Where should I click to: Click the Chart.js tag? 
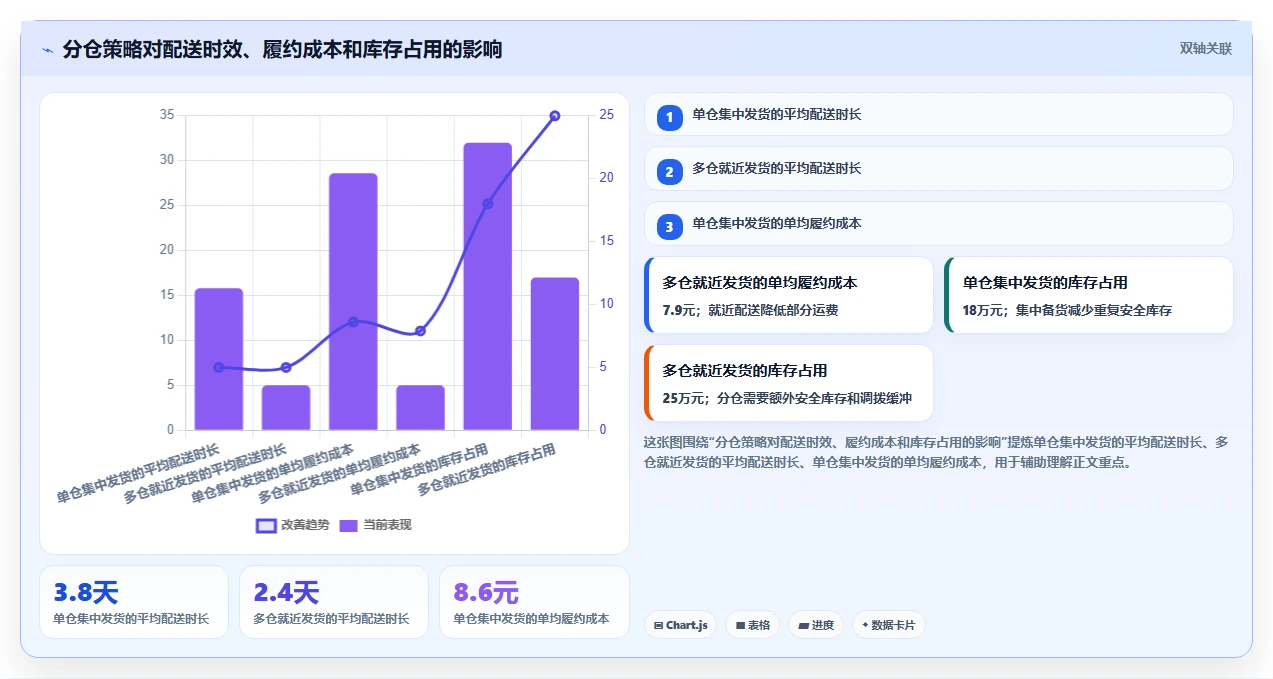pyautogui.click(x=680, y=625)
